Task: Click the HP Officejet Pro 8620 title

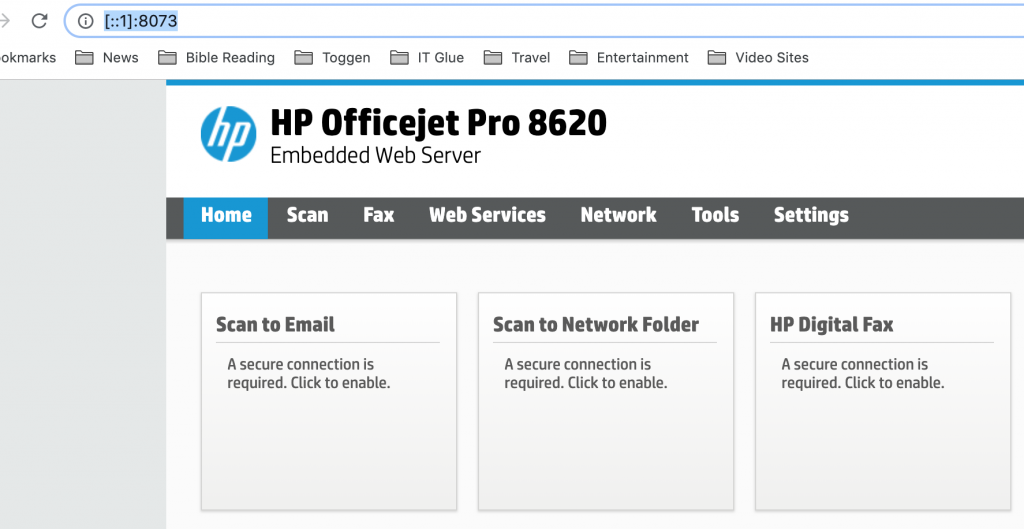Action: (x=439, y=123)
